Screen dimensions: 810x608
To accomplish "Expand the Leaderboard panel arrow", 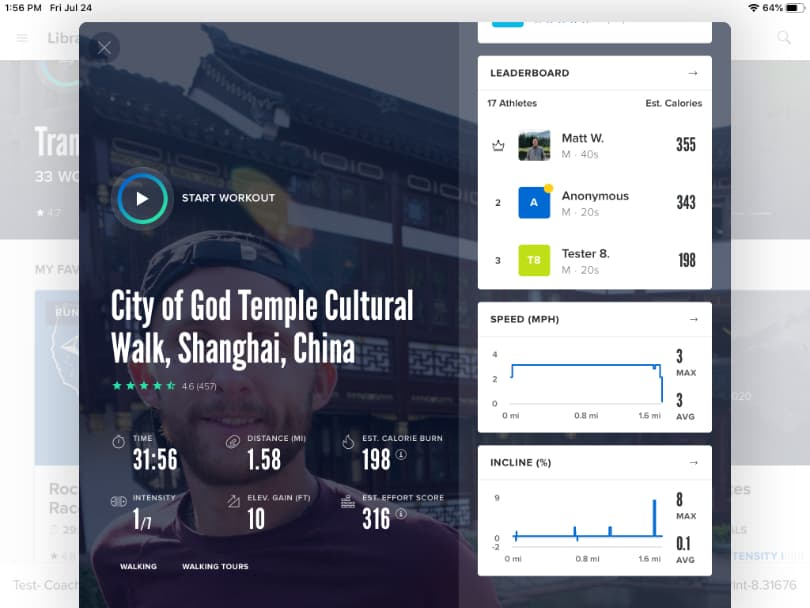I will click(x=694, y=72).
